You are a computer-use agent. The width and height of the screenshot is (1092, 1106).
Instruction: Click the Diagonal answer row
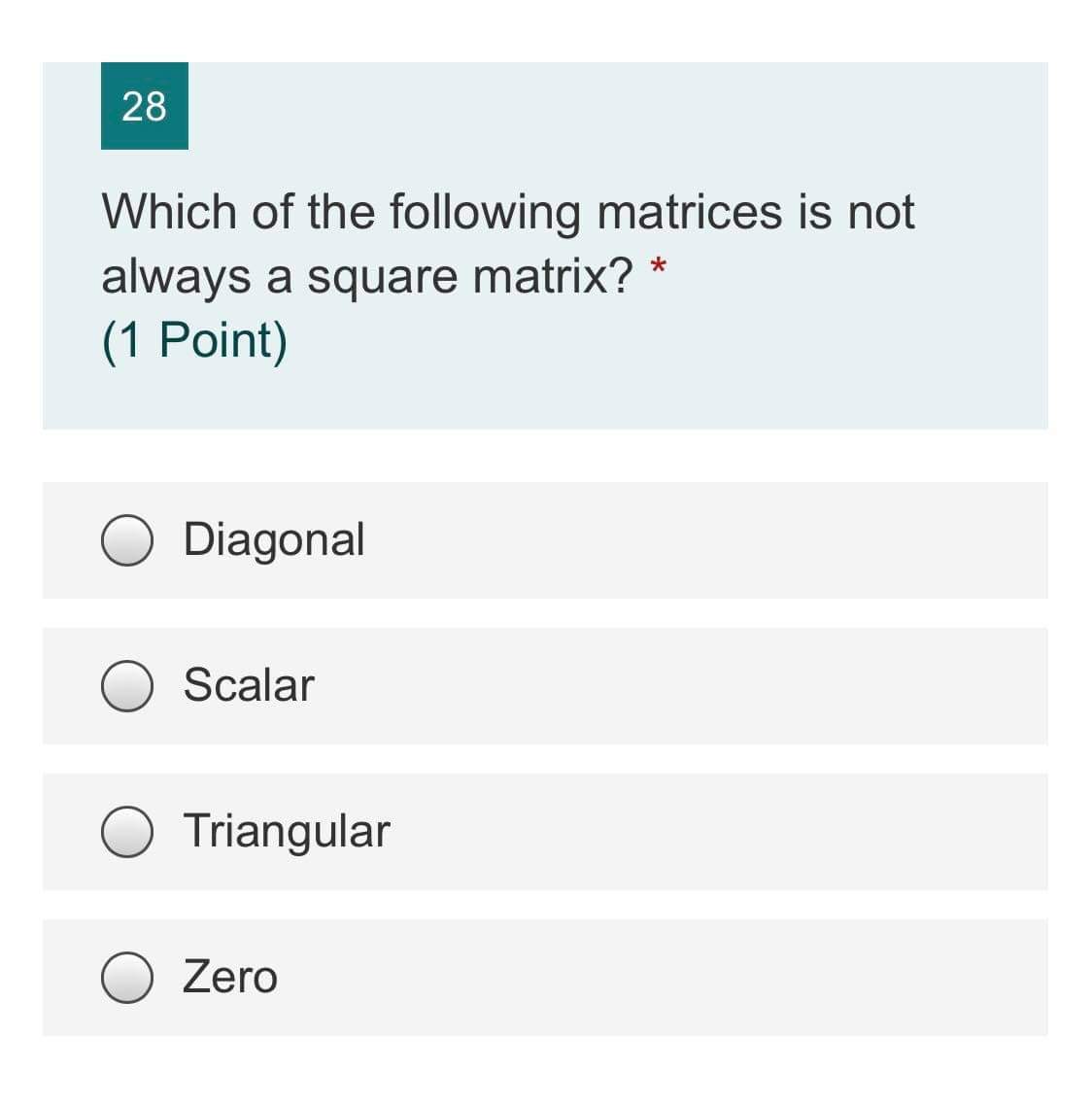click(544, 540)
